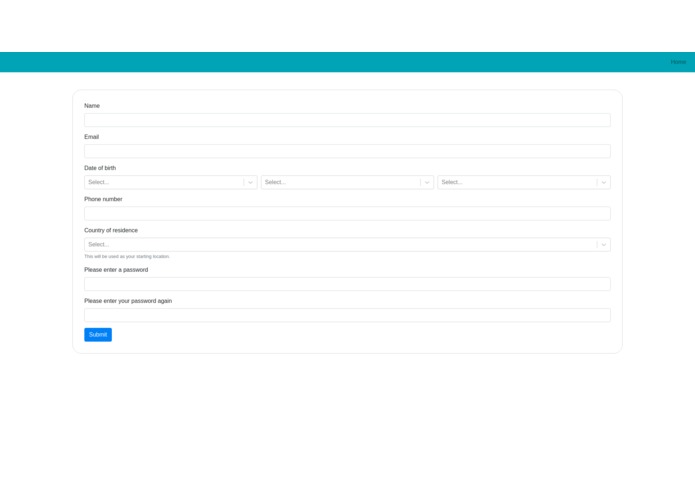Click the blue Submit button
The image size is (695, 494).
click(98, 335)
